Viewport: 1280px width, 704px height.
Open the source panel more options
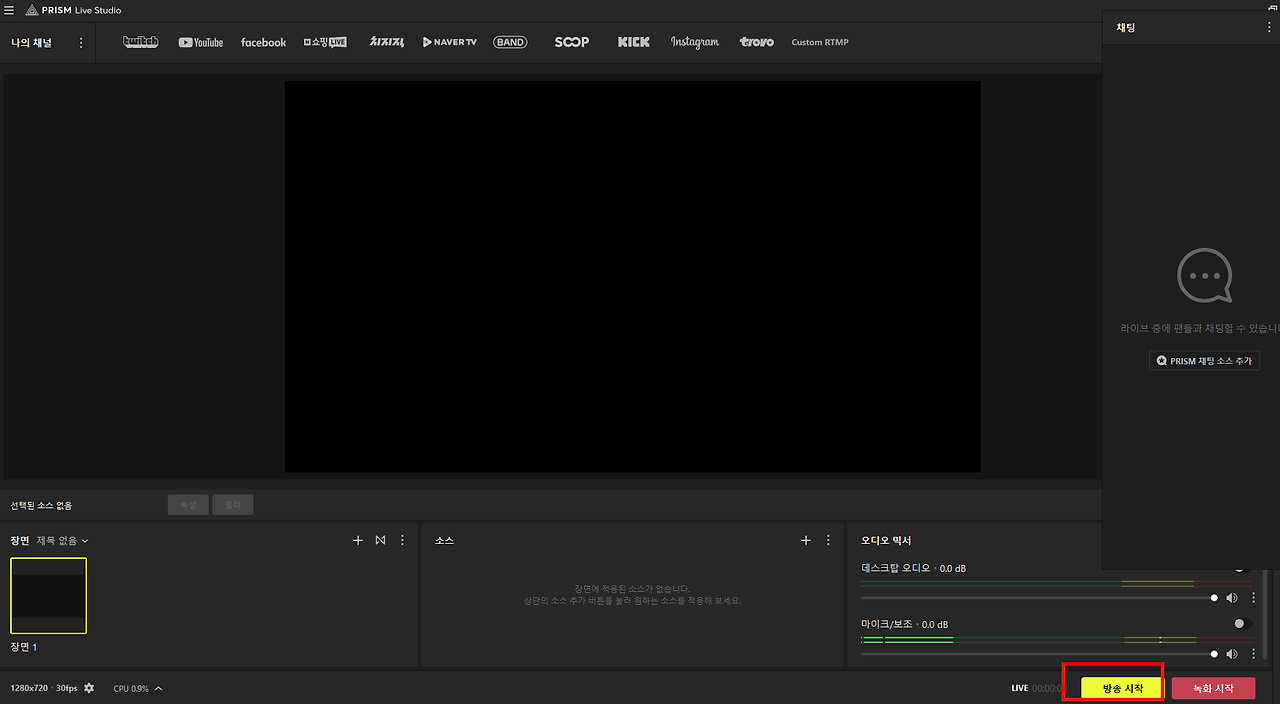pos(828,540)
